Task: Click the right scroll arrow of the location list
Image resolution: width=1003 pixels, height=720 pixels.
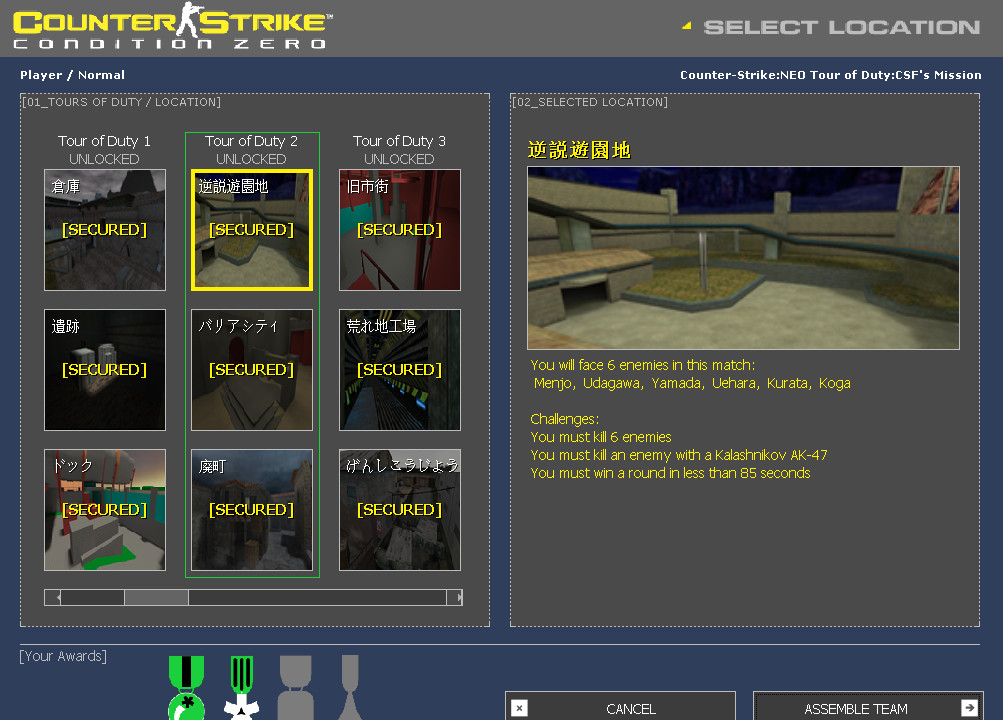Action: point(459,597)
